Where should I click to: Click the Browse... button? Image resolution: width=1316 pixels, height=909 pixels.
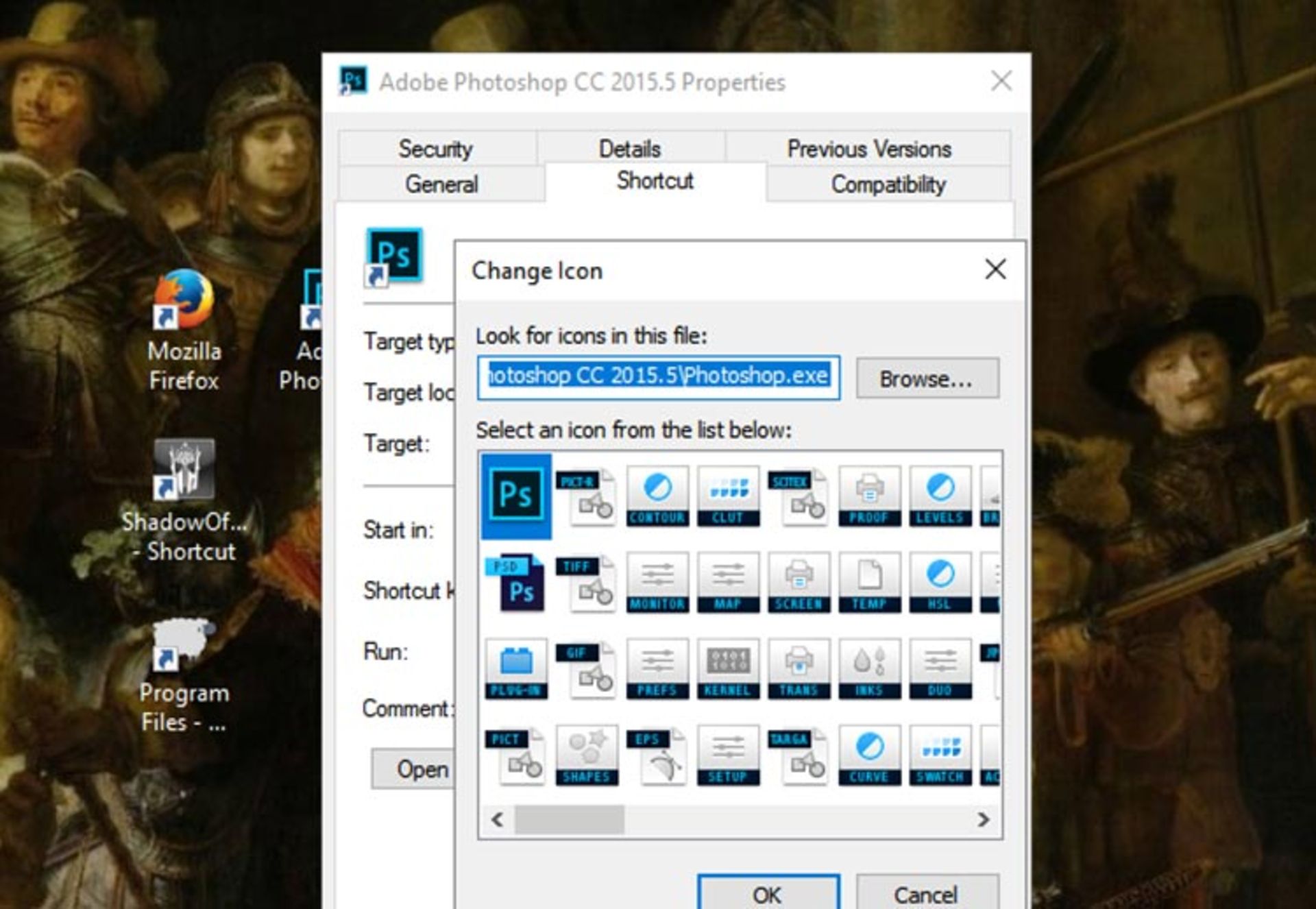(927, 378)
